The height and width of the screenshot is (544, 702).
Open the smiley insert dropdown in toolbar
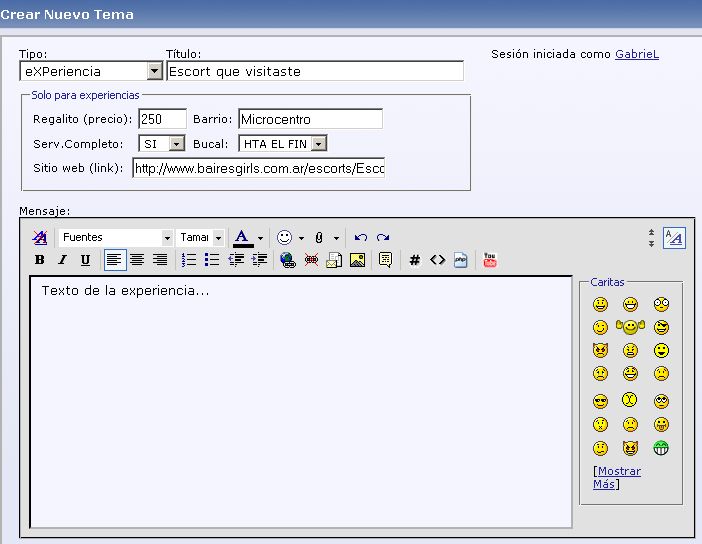click(301, 238)
